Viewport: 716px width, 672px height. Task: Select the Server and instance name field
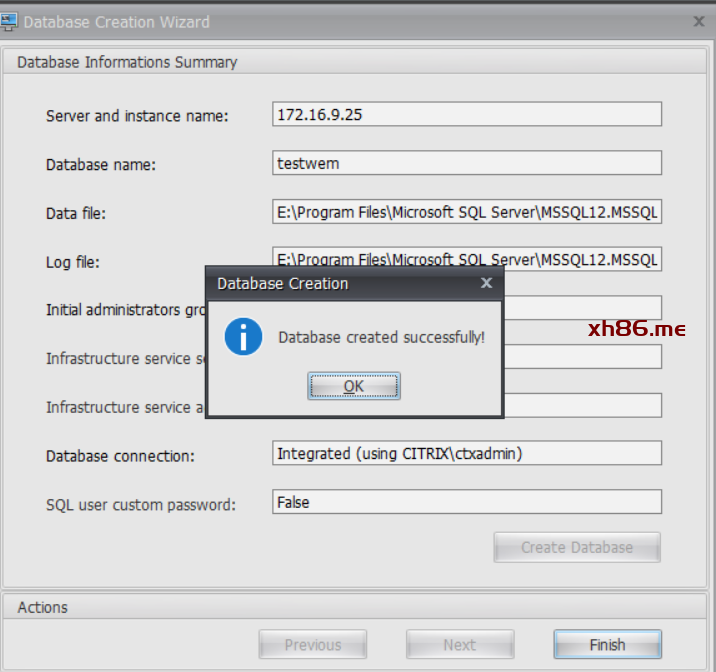click(x=466, y=114)
